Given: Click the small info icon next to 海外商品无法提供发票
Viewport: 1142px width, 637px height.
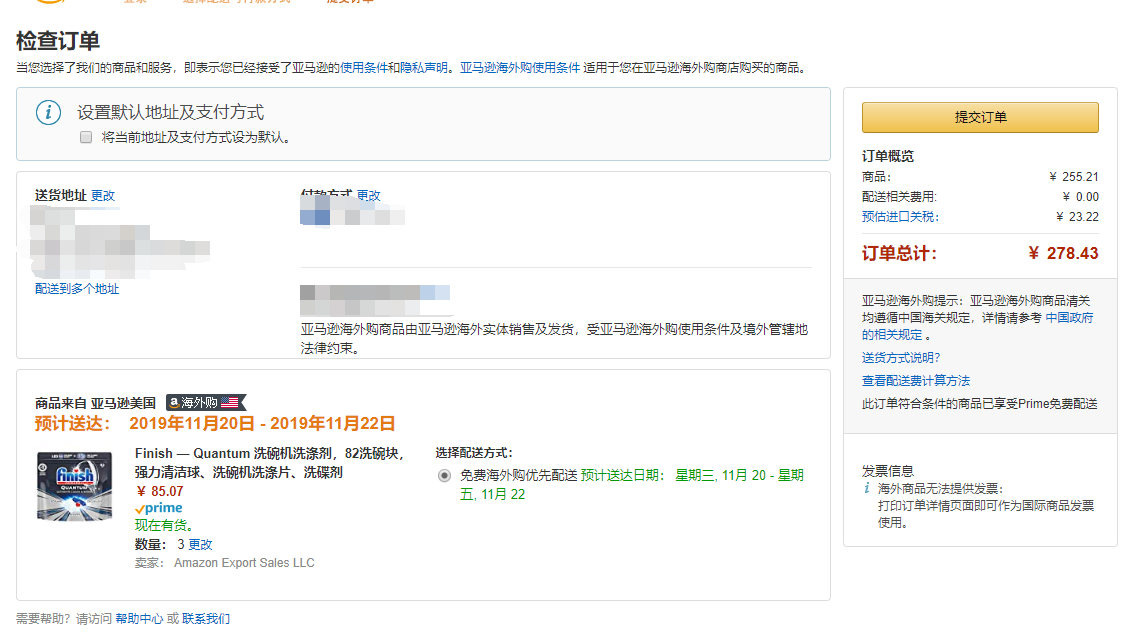Looking at the screenshot, I should (867, 488).
